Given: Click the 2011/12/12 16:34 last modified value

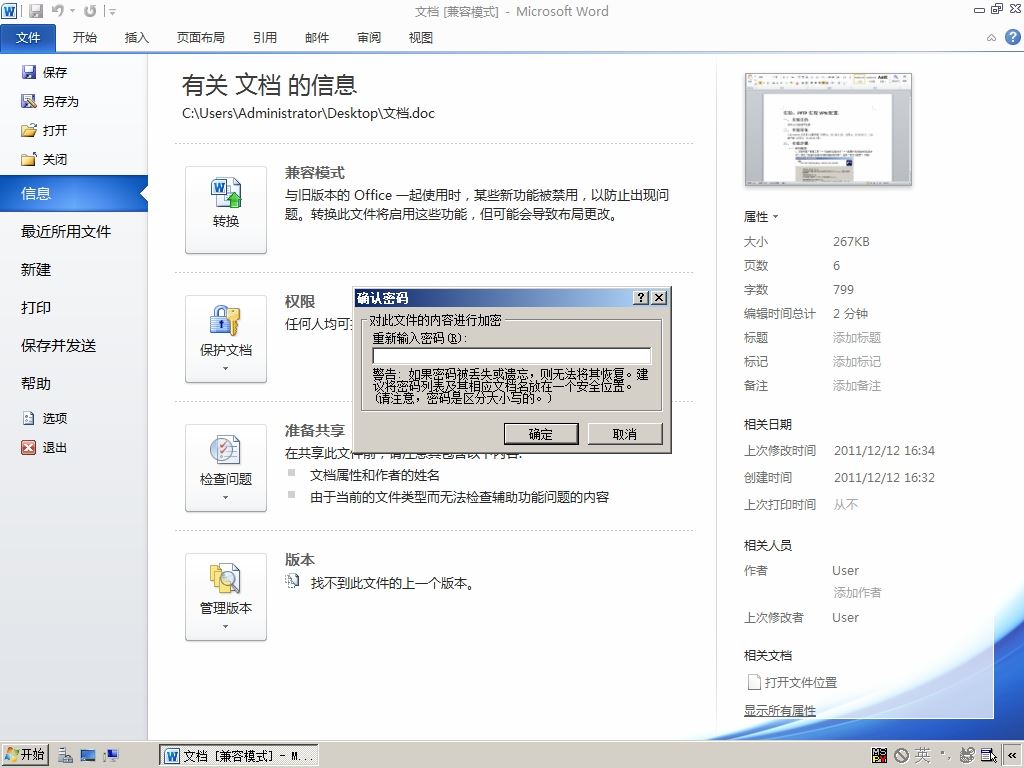Looking at the screenshot, I should (884, 451).
